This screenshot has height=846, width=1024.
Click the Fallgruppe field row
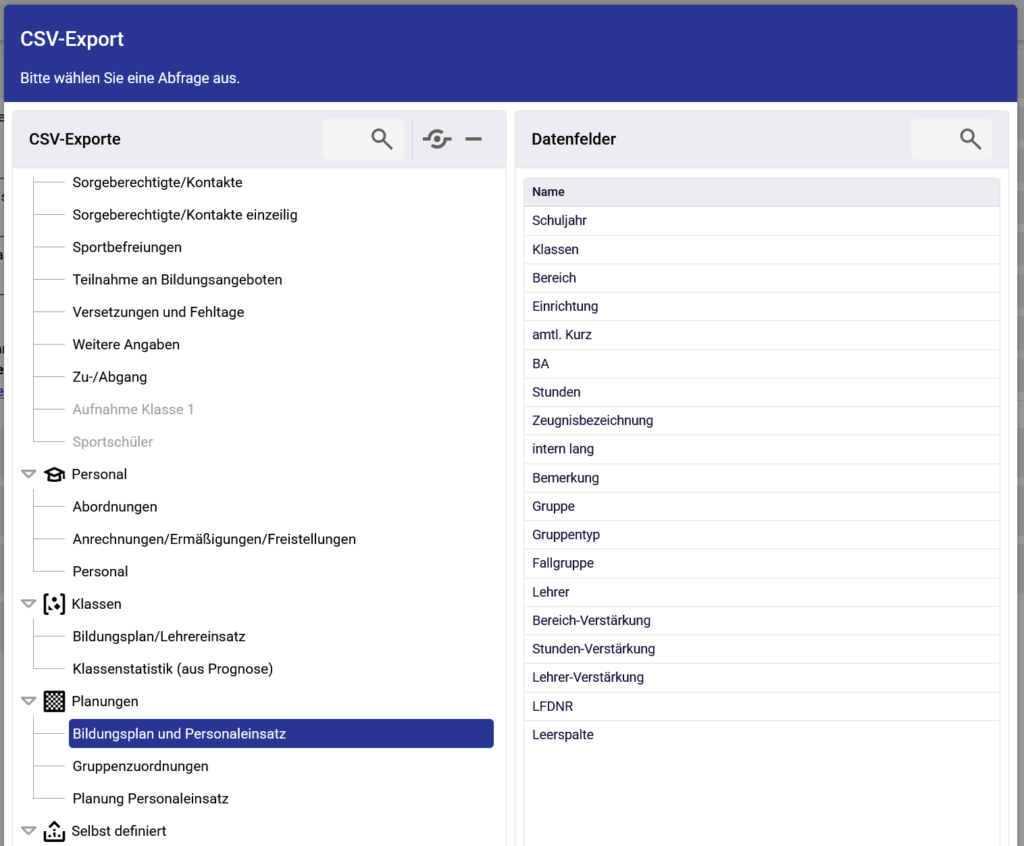click(x=761, y=564)
